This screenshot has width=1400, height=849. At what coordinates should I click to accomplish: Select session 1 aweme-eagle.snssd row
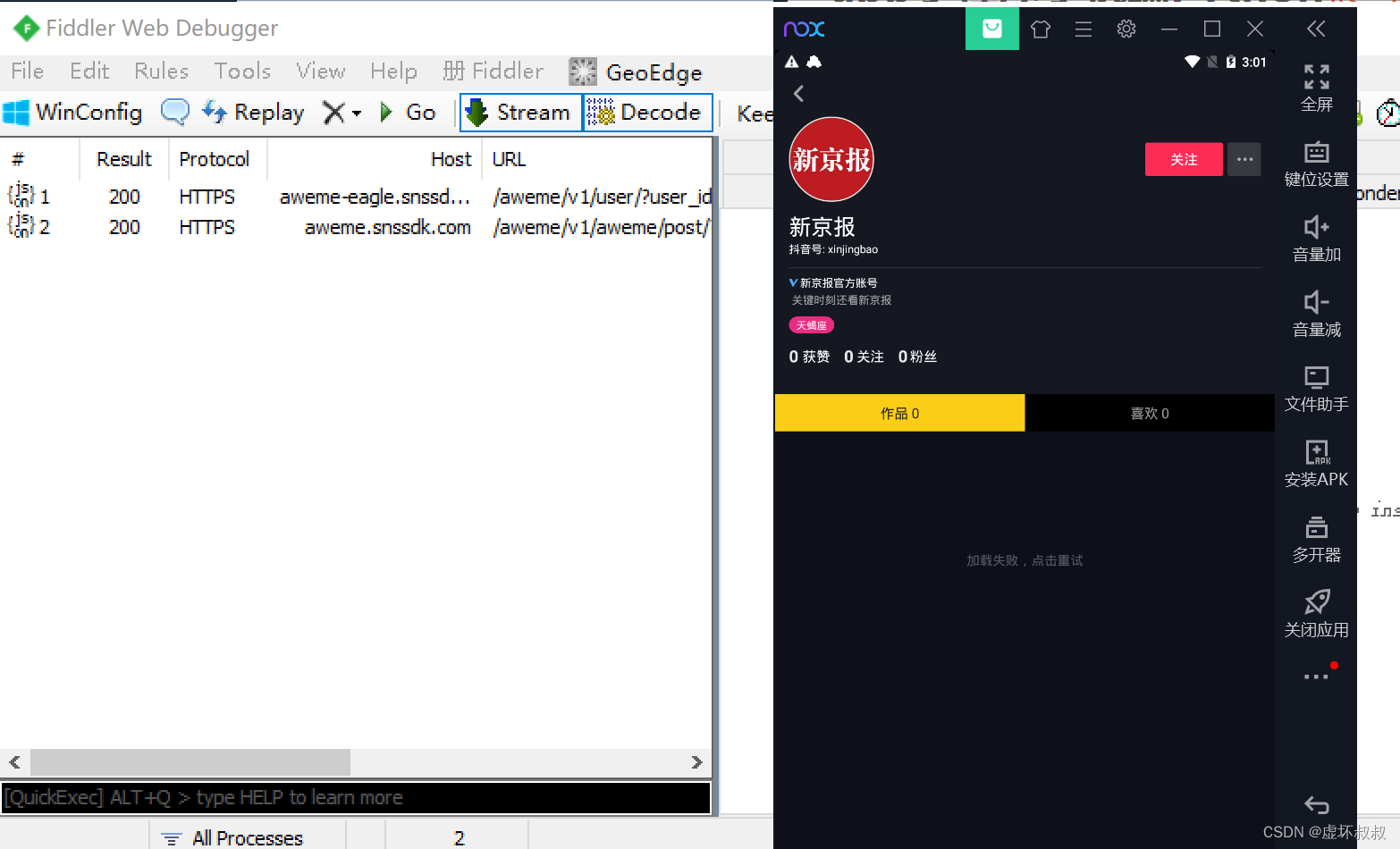pos(358,197)
